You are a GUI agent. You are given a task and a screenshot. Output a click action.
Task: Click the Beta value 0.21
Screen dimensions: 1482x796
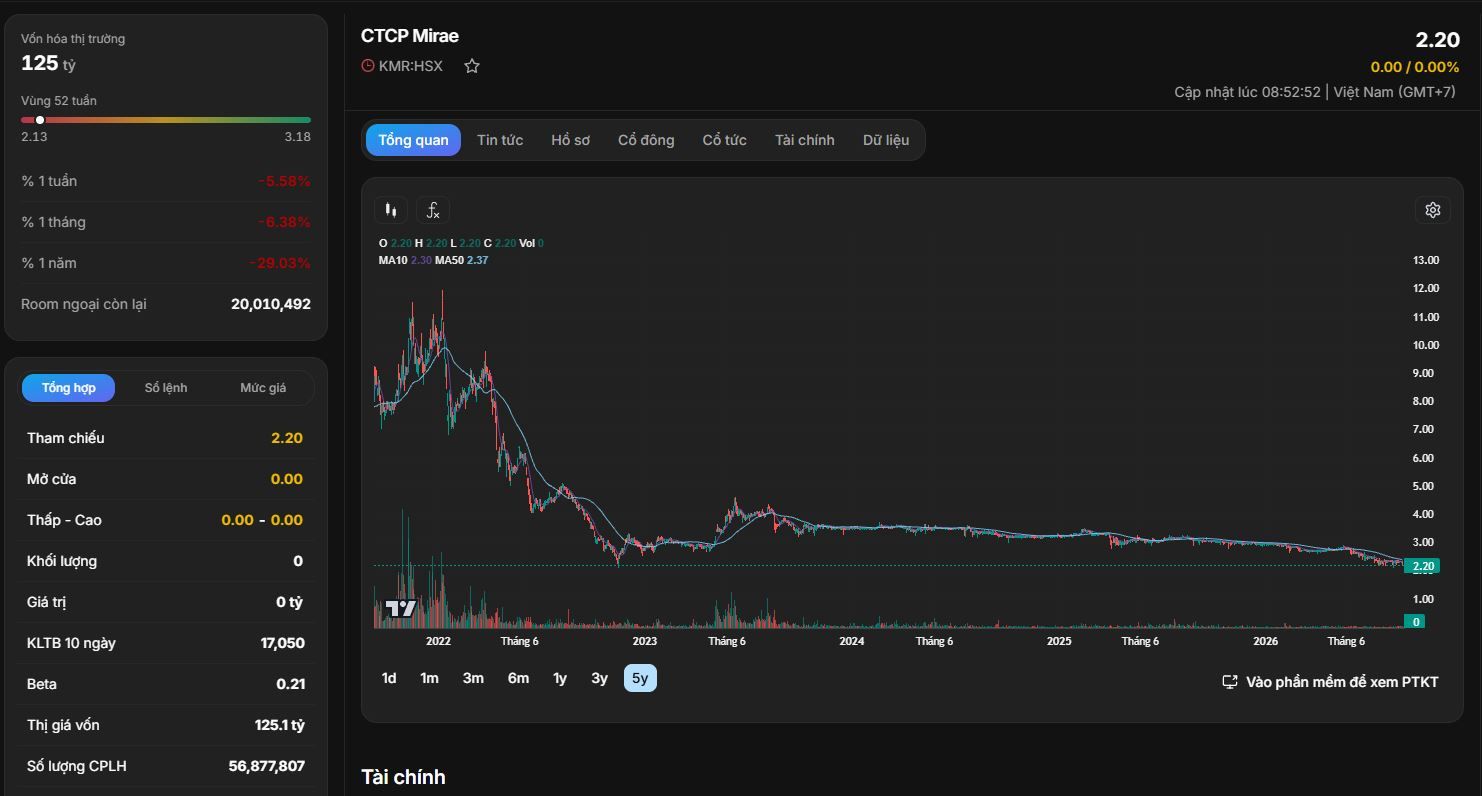291,684
